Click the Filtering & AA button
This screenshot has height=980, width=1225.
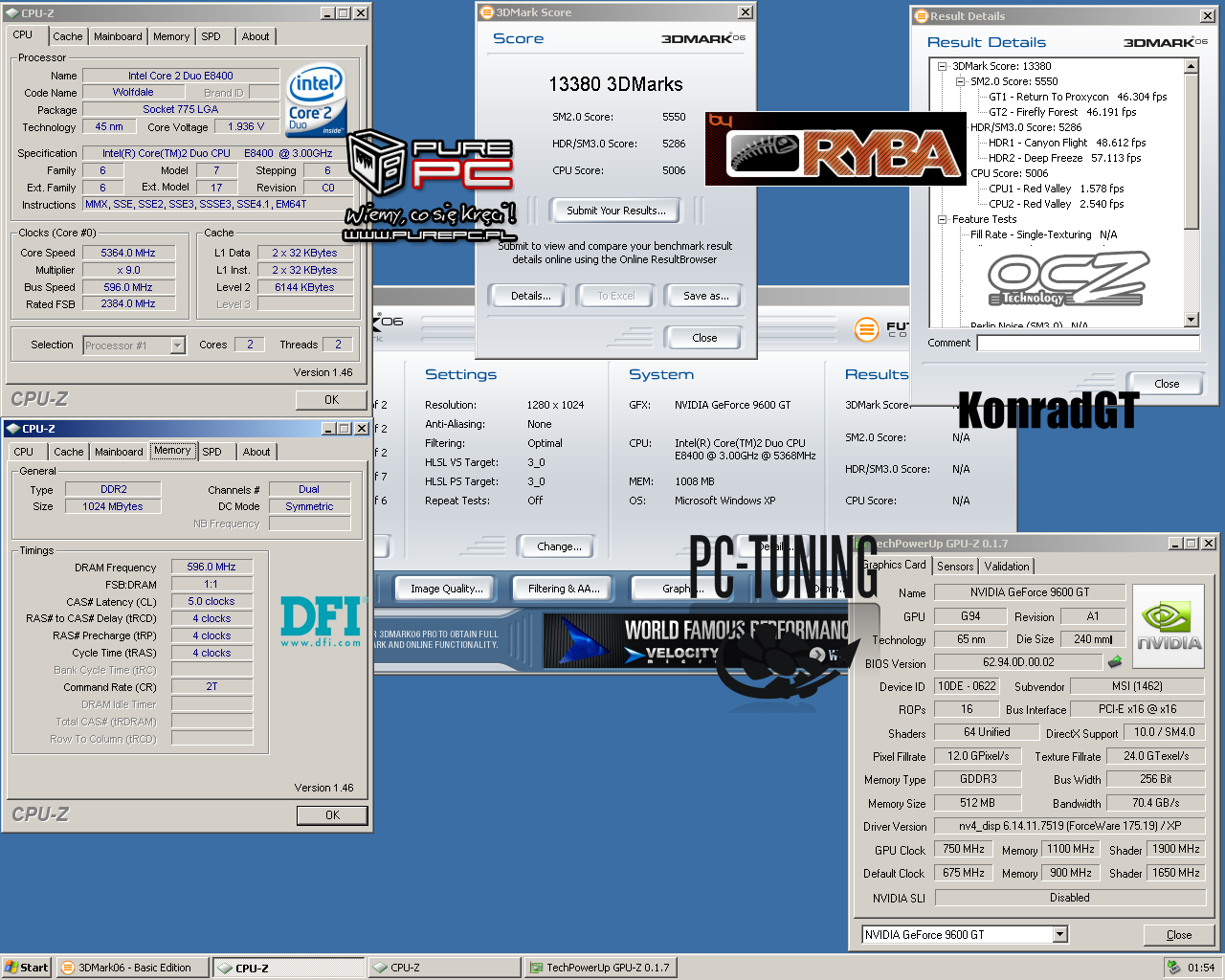click(564, 589)
